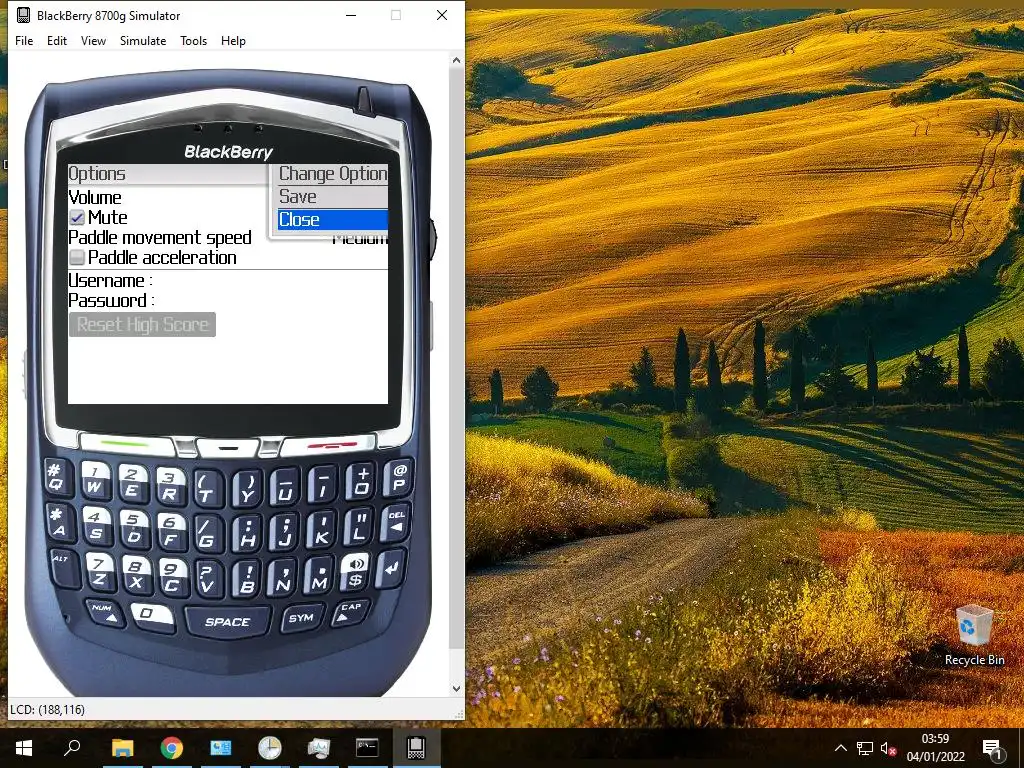Open File Explorer from taskbar

click(x=123, y=748)
